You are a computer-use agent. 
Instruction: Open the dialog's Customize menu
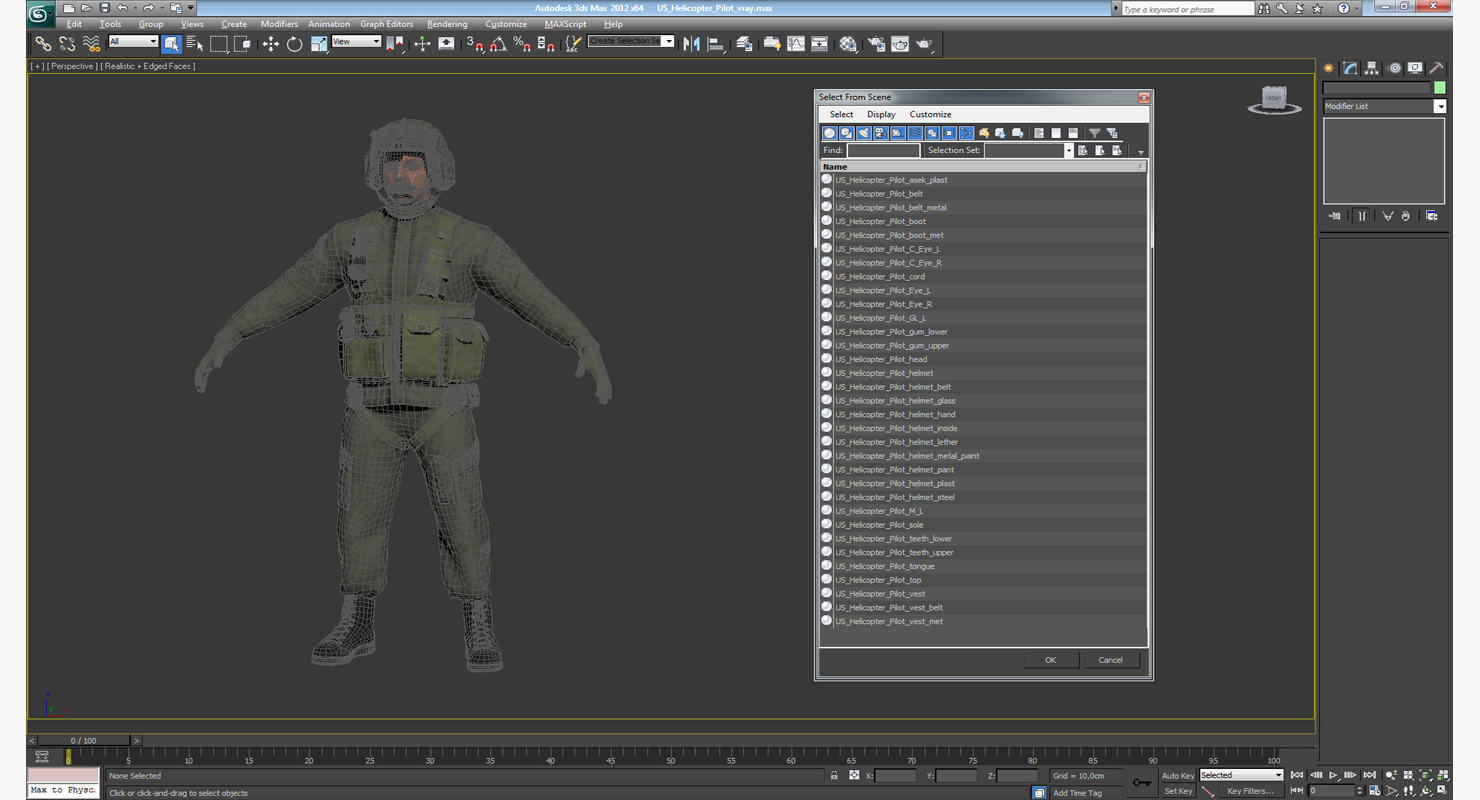(930, 114)
